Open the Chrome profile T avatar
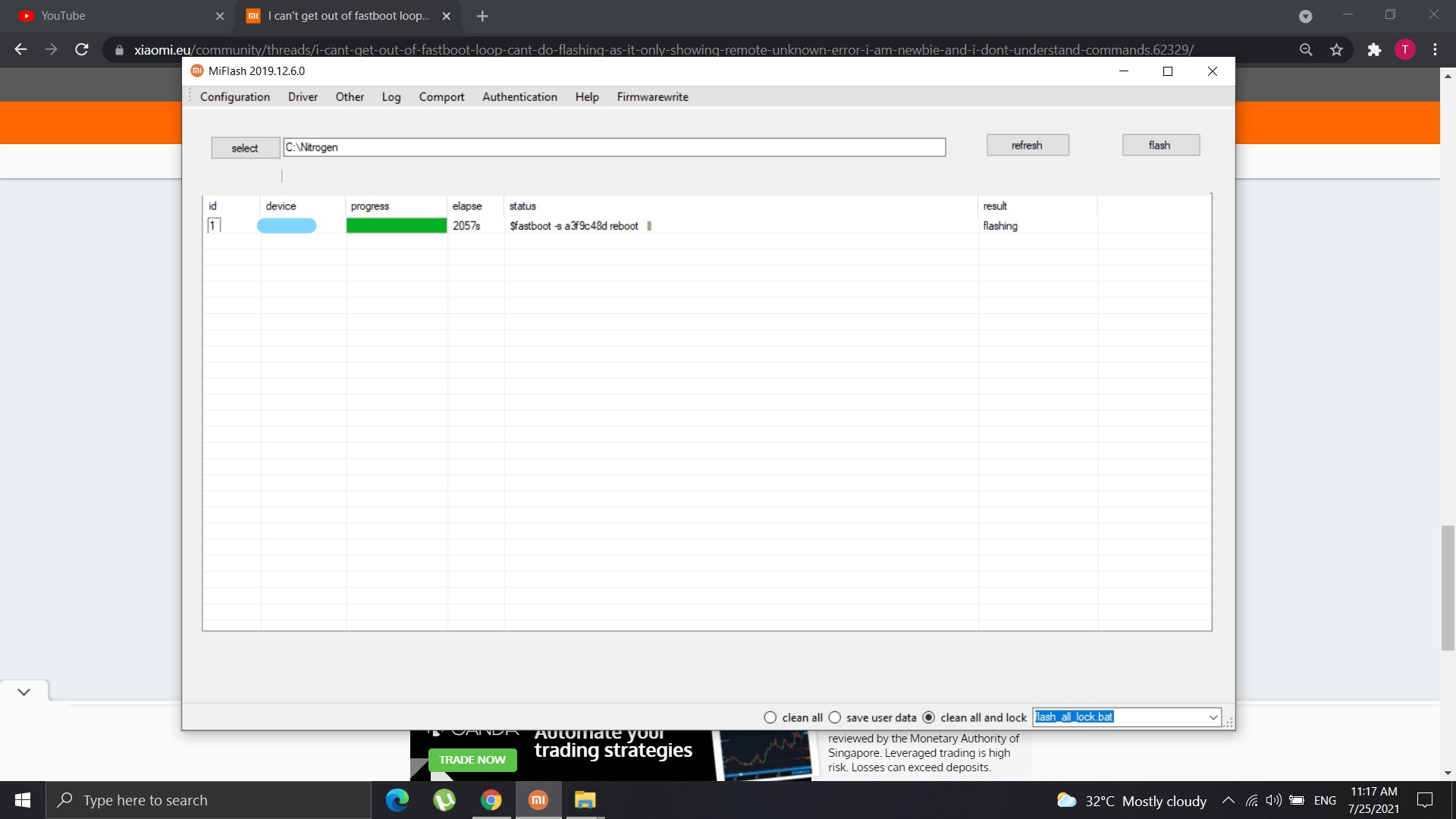 pyautogui.click(x=1405, y=49)
